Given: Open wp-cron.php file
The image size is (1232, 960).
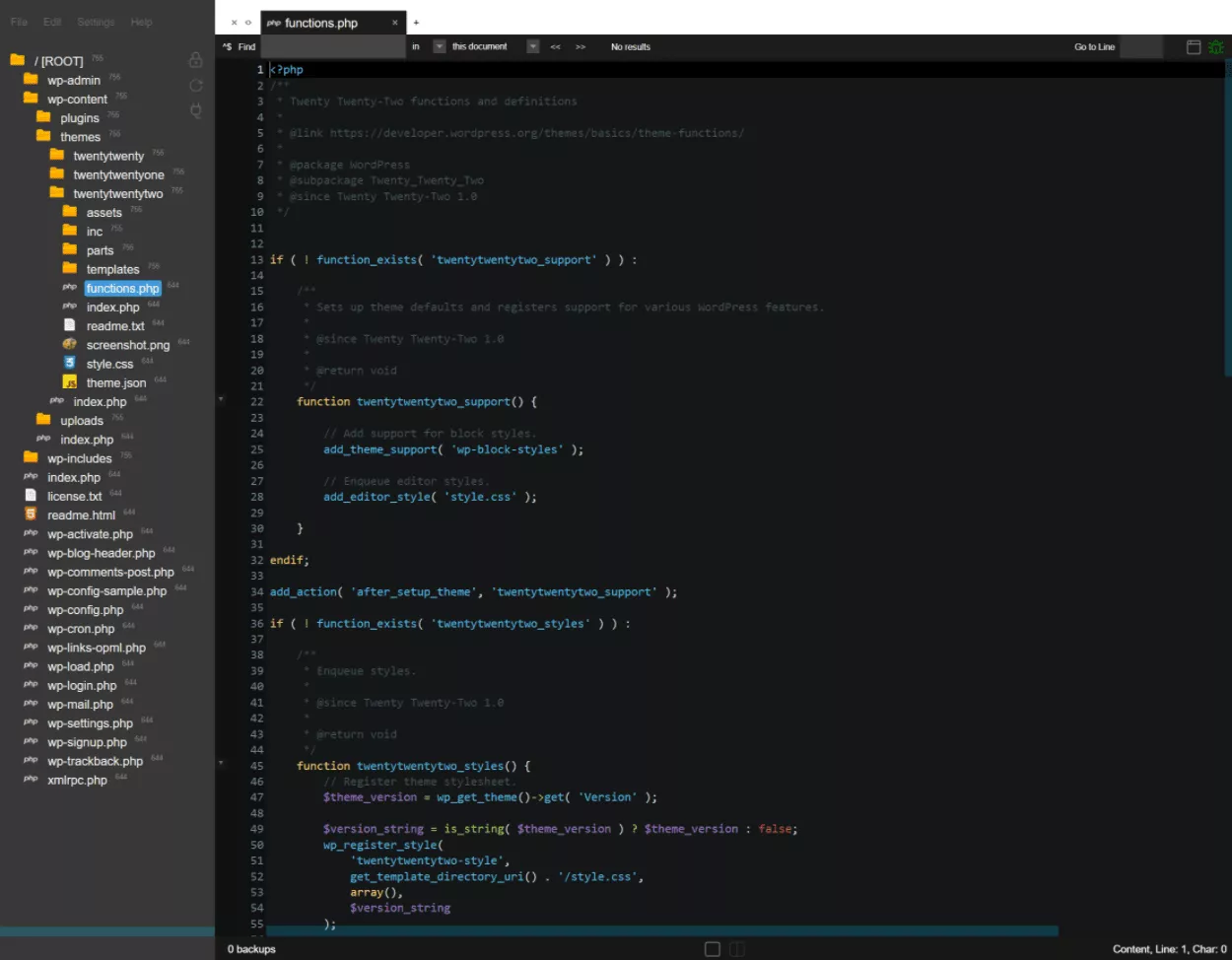Looking at the screenshot, I should click(x=81, y=629).
